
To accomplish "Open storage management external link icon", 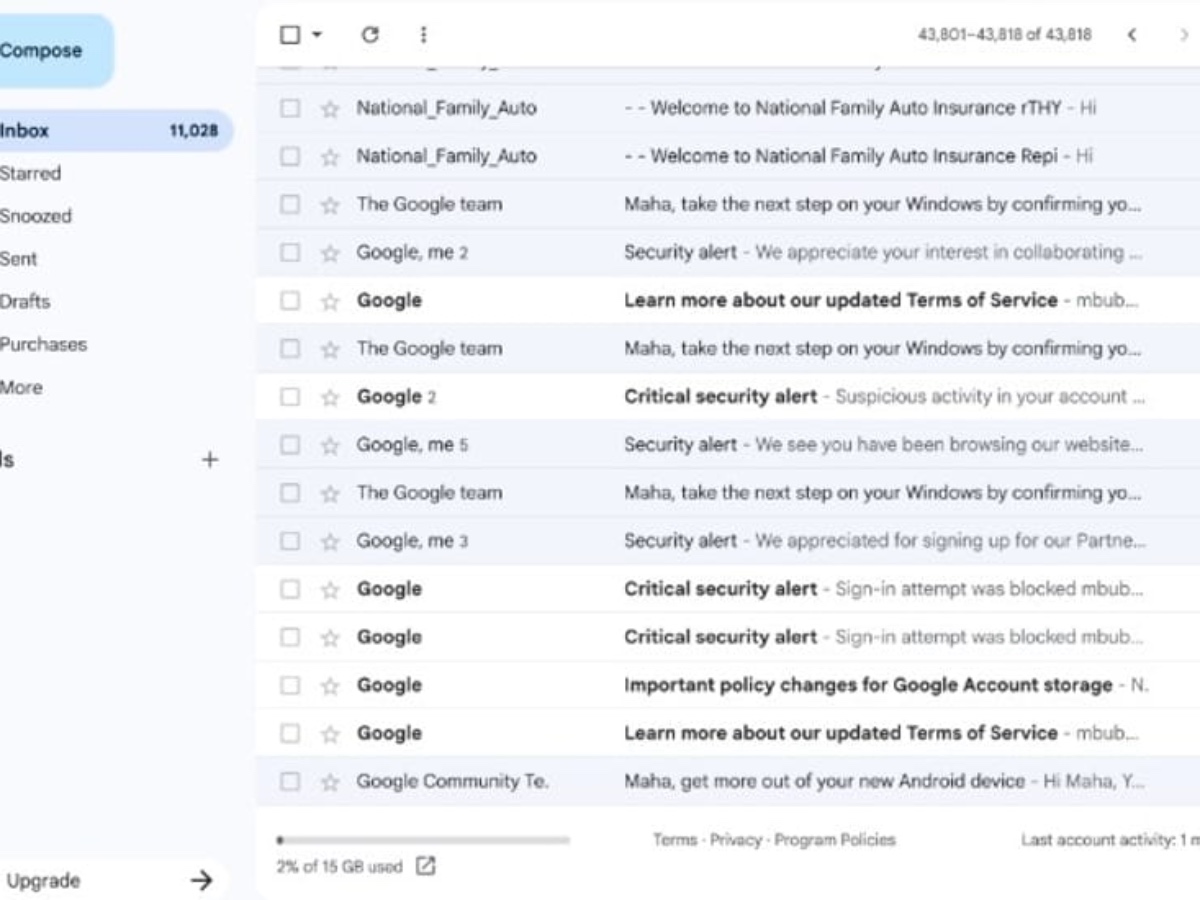I will click(x=425, y=866).
